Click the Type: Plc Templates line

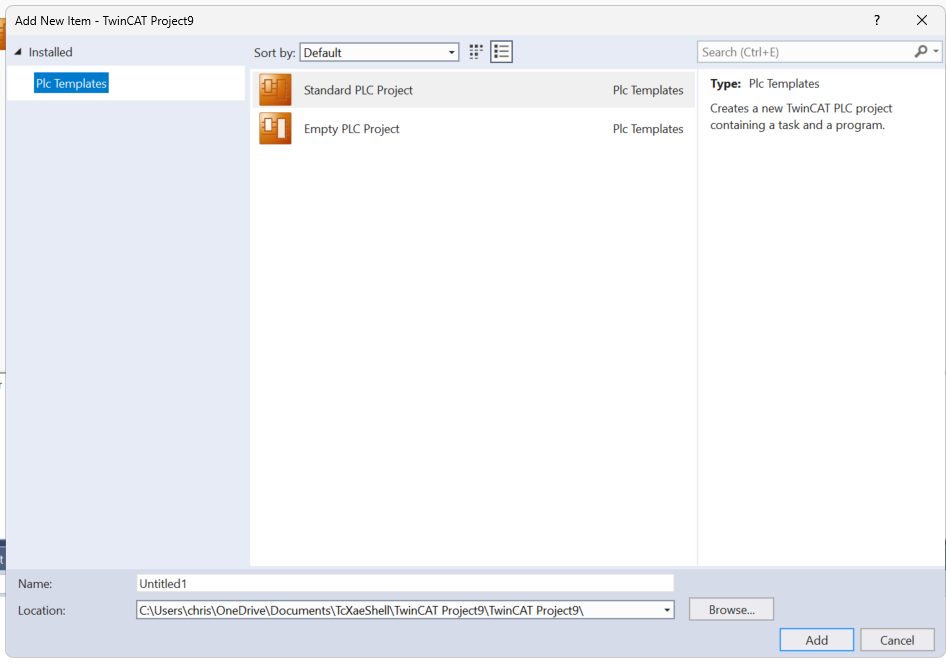click(764, 84)
